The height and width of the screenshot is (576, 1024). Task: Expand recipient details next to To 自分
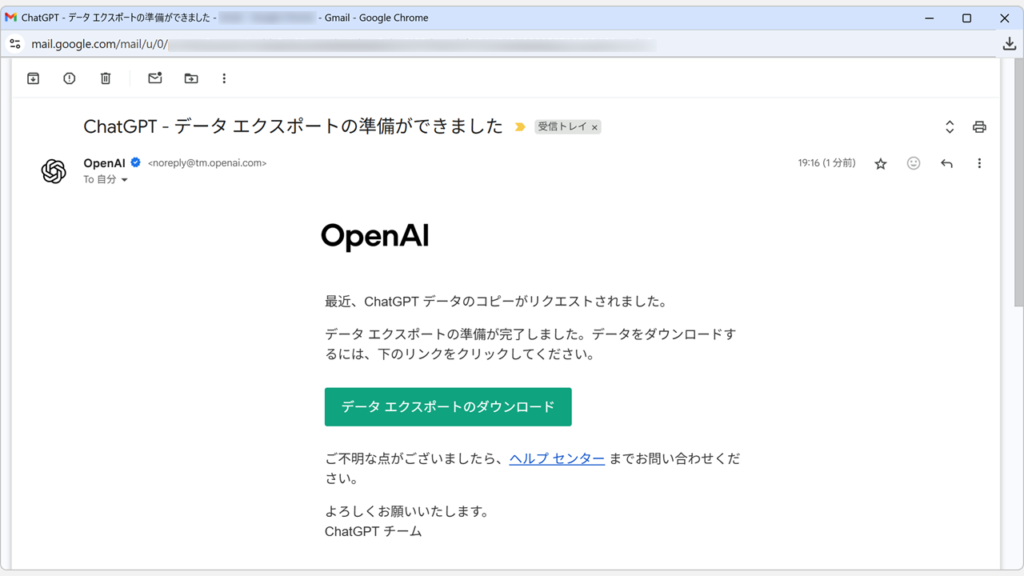pos(124,180)
